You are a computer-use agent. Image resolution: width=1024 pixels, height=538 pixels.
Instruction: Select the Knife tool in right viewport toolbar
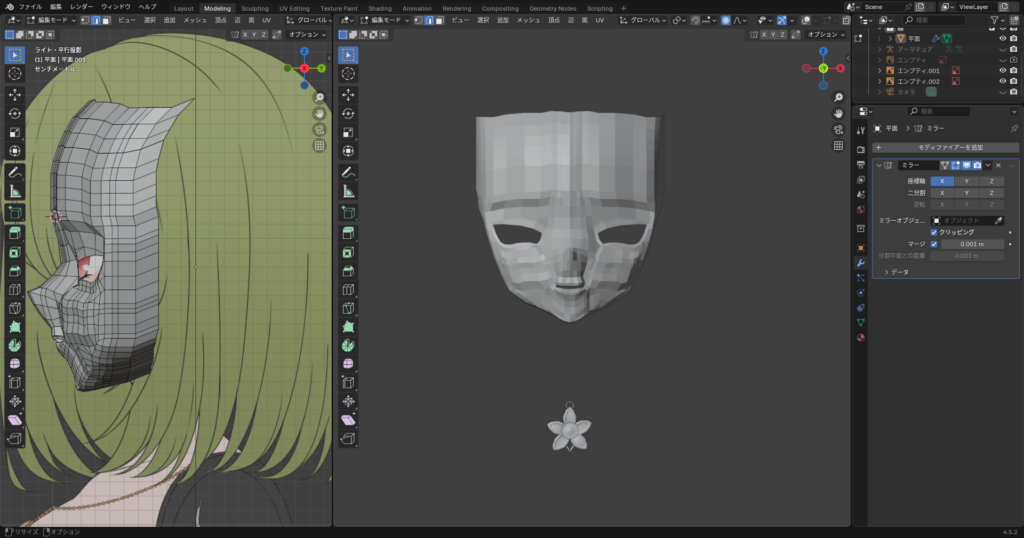(x=348, y=308)
